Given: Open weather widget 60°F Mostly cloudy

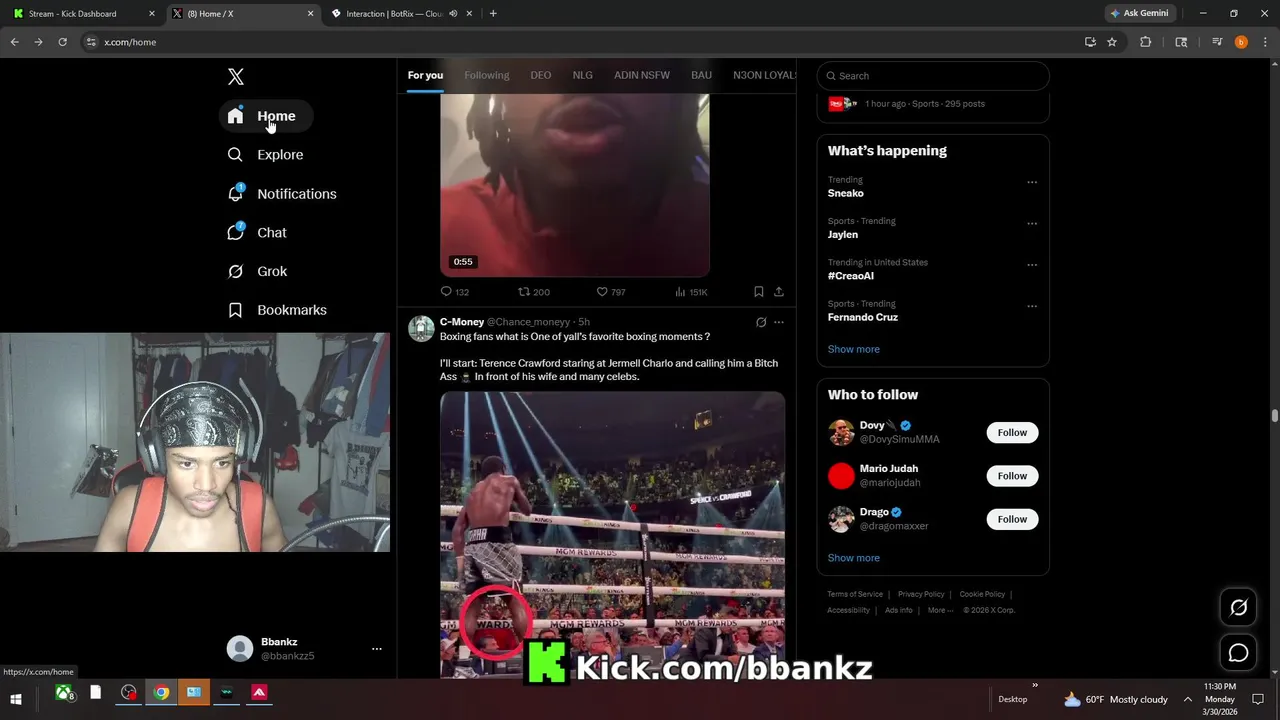Looking at the screenshot, I should coord(1115,699).
